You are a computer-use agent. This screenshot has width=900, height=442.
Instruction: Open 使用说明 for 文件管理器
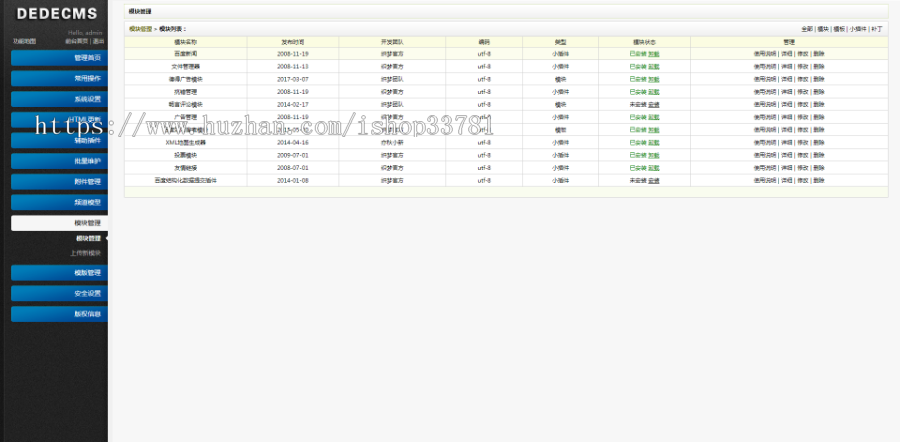[x=765, y=66]
